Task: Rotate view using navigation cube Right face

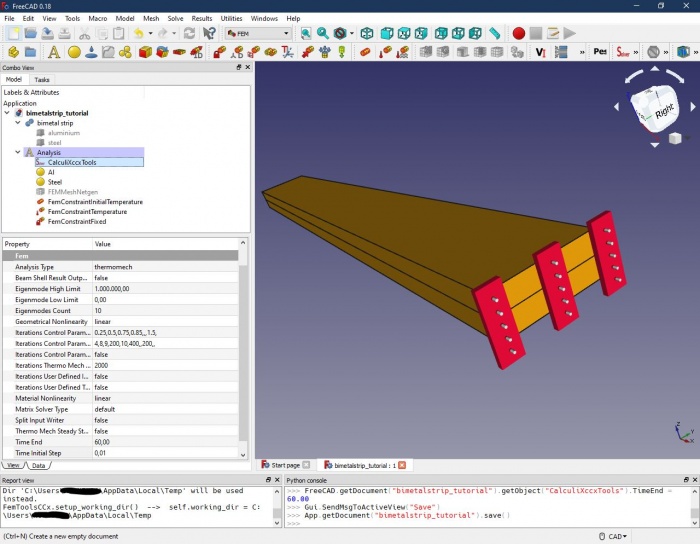Action: (664, 111)
